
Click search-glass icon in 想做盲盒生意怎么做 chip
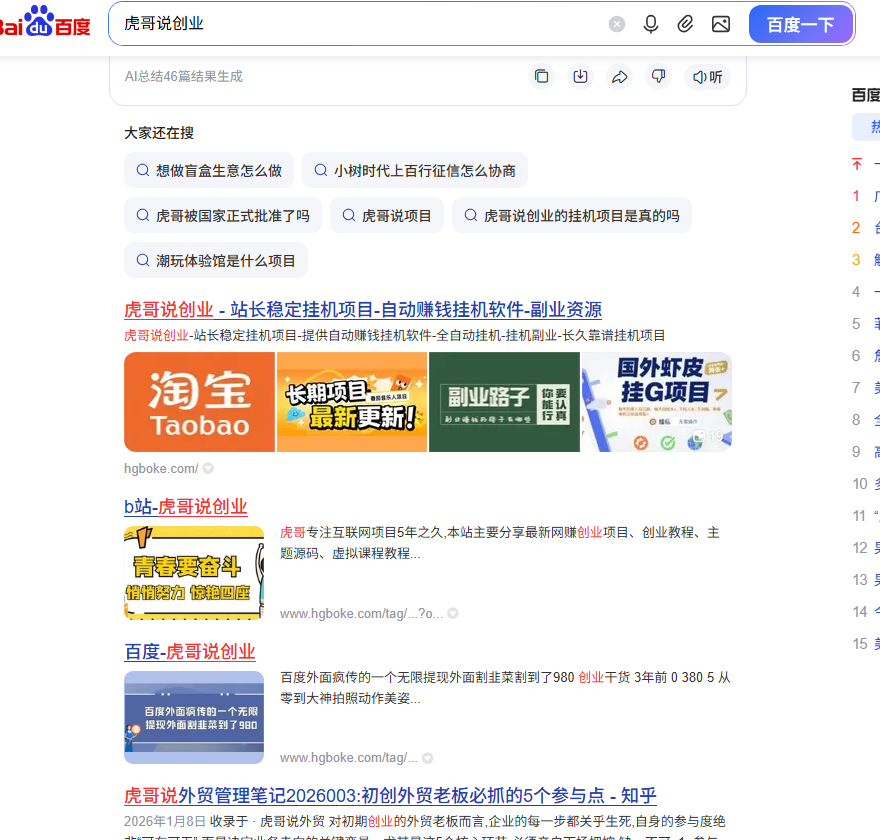tap(143, 170)
